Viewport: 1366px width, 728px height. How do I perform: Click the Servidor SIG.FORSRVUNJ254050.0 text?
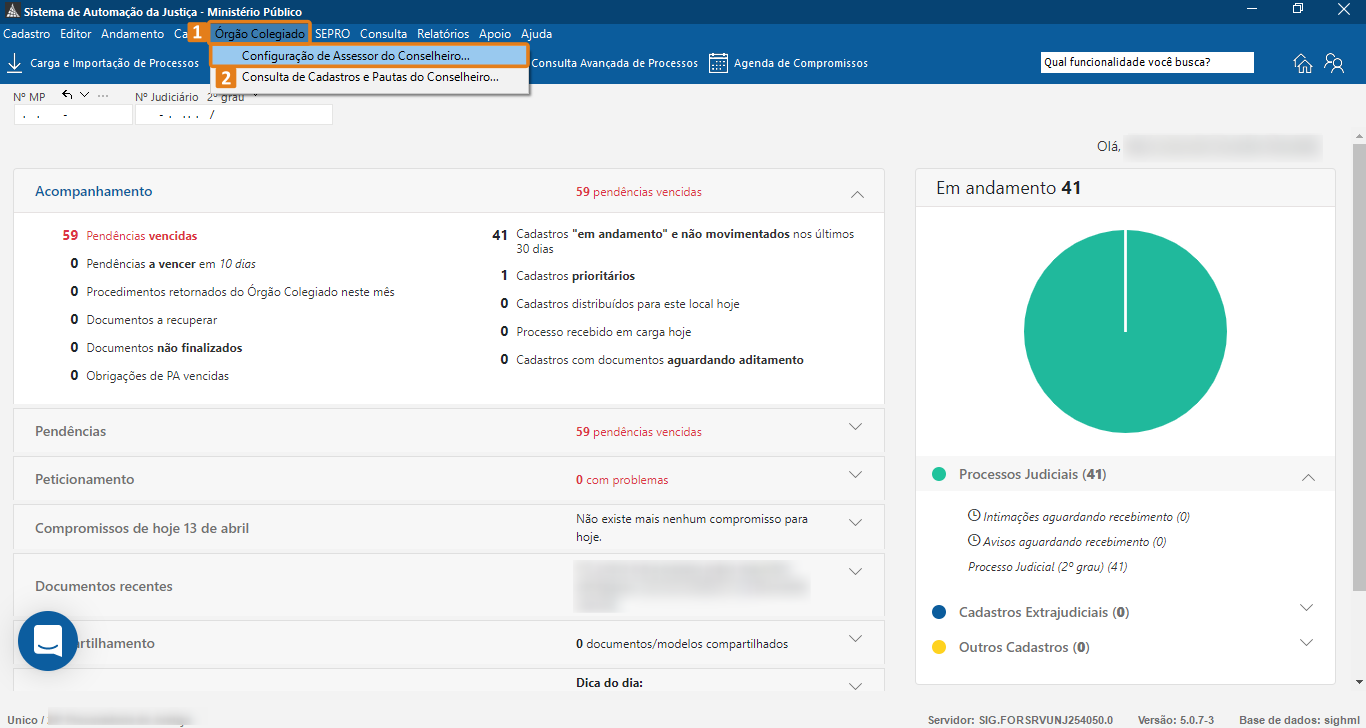(1020, 720)
